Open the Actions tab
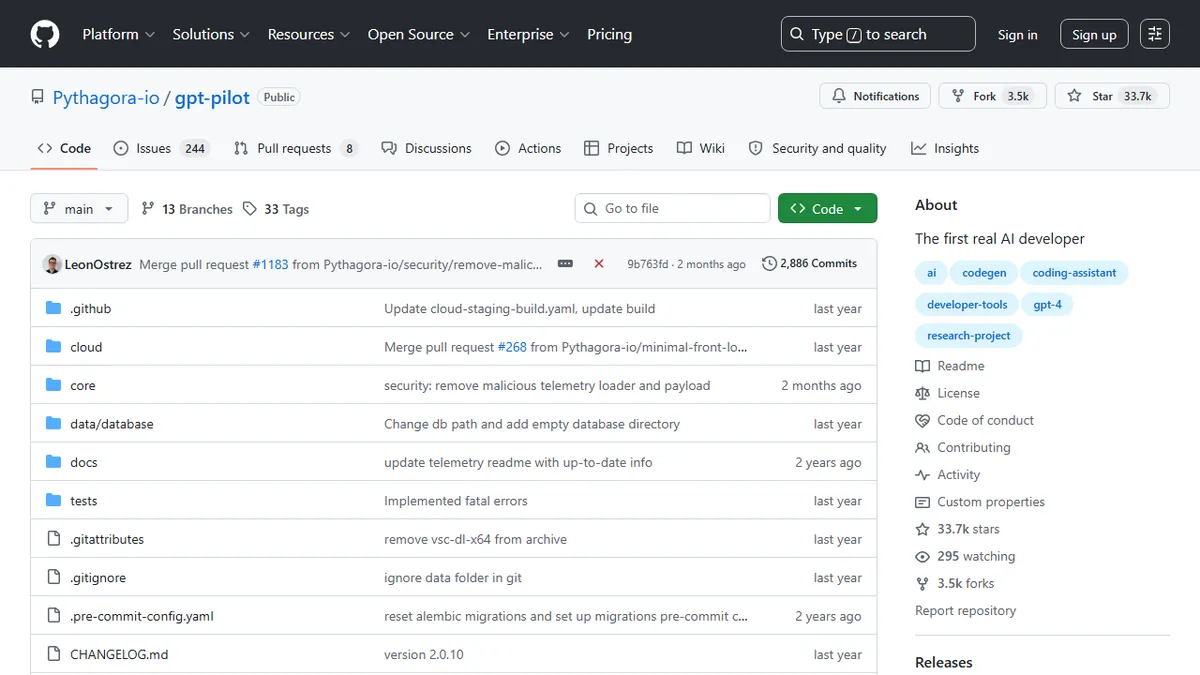 pyautogui.click(x=528, y=148)
